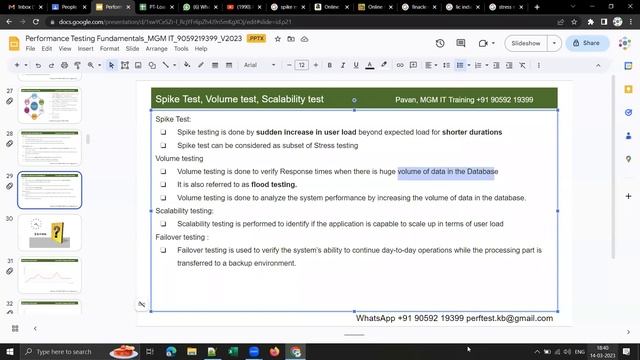
Task: Open the toolbar more options menu
Action: pos(539,65)
